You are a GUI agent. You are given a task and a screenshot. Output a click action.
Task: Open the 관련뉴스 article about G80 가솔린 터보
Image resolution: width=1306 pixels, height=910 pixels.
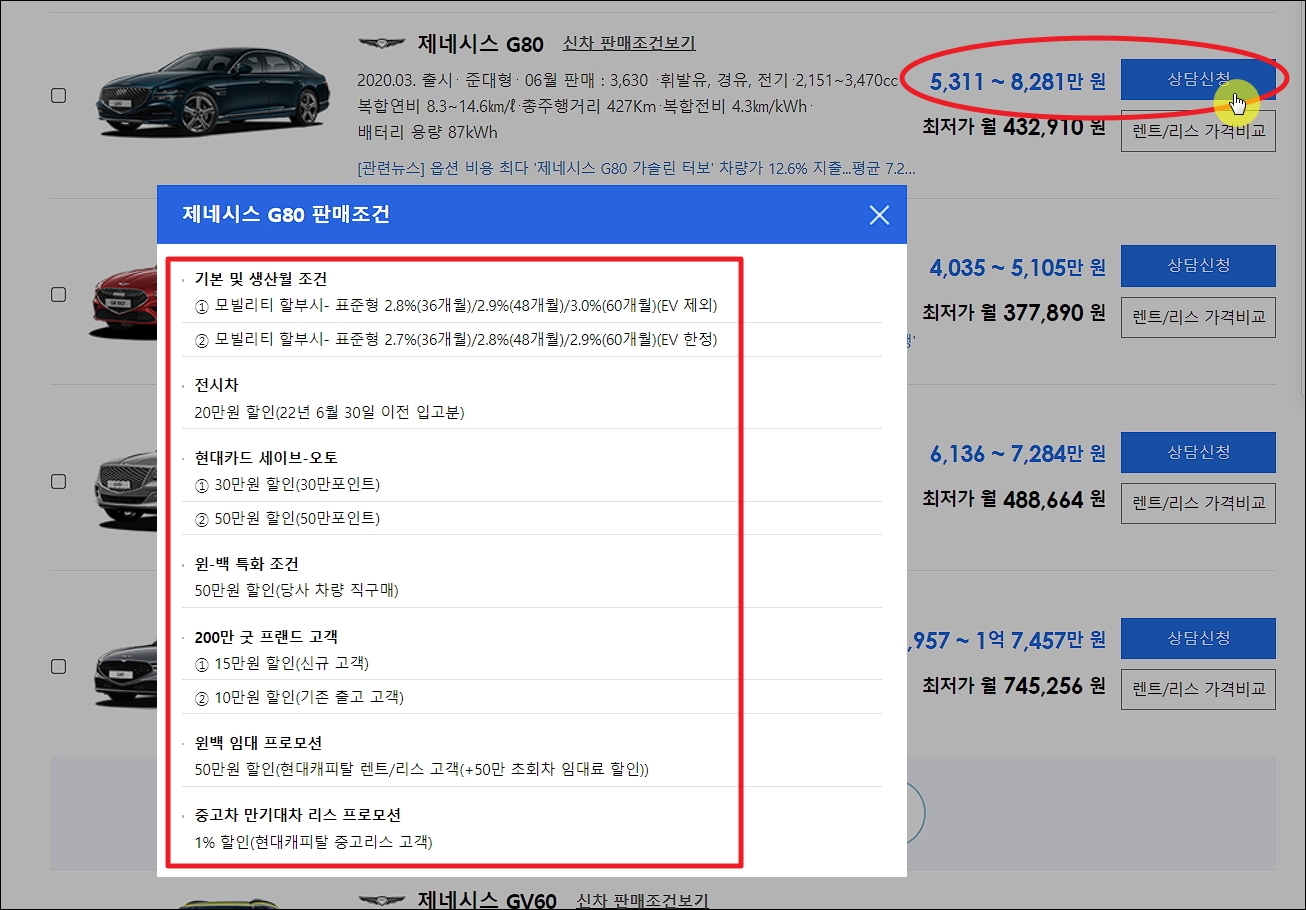pyautogui.click(x=636, y=168)
